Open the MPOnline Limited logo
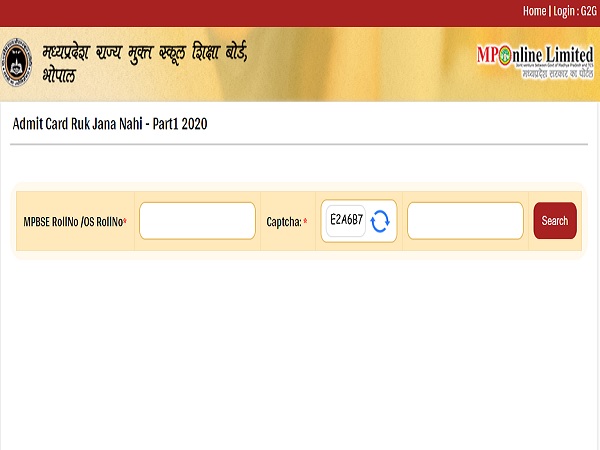Screen dimensions: 600x450 pos(535,62)
